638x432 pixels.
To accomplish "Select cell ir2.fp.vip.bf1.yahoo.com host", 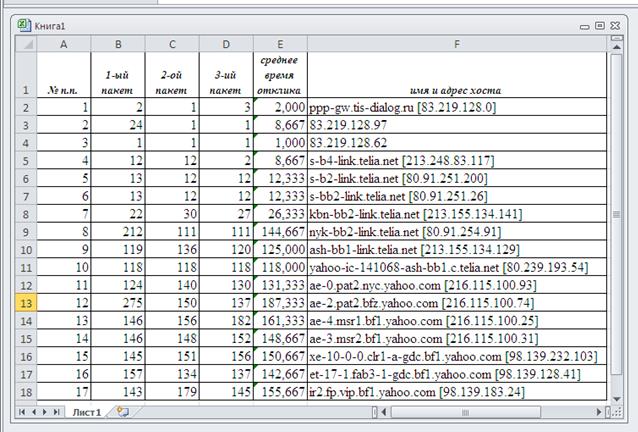I will coord(457,392).
